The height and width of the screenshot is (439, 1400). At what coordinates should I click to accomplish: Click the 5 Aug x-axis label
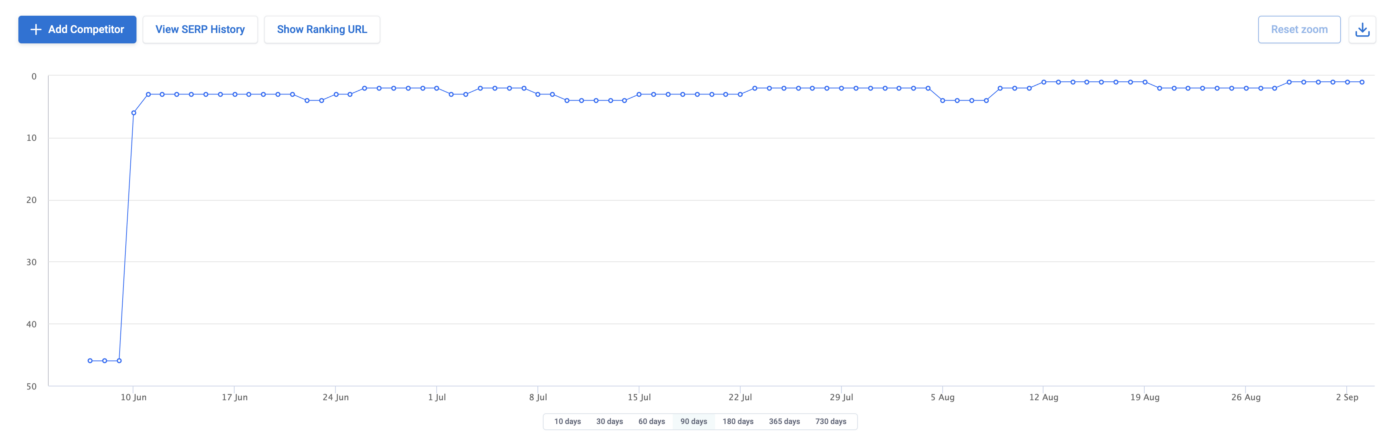pos(942,396)
